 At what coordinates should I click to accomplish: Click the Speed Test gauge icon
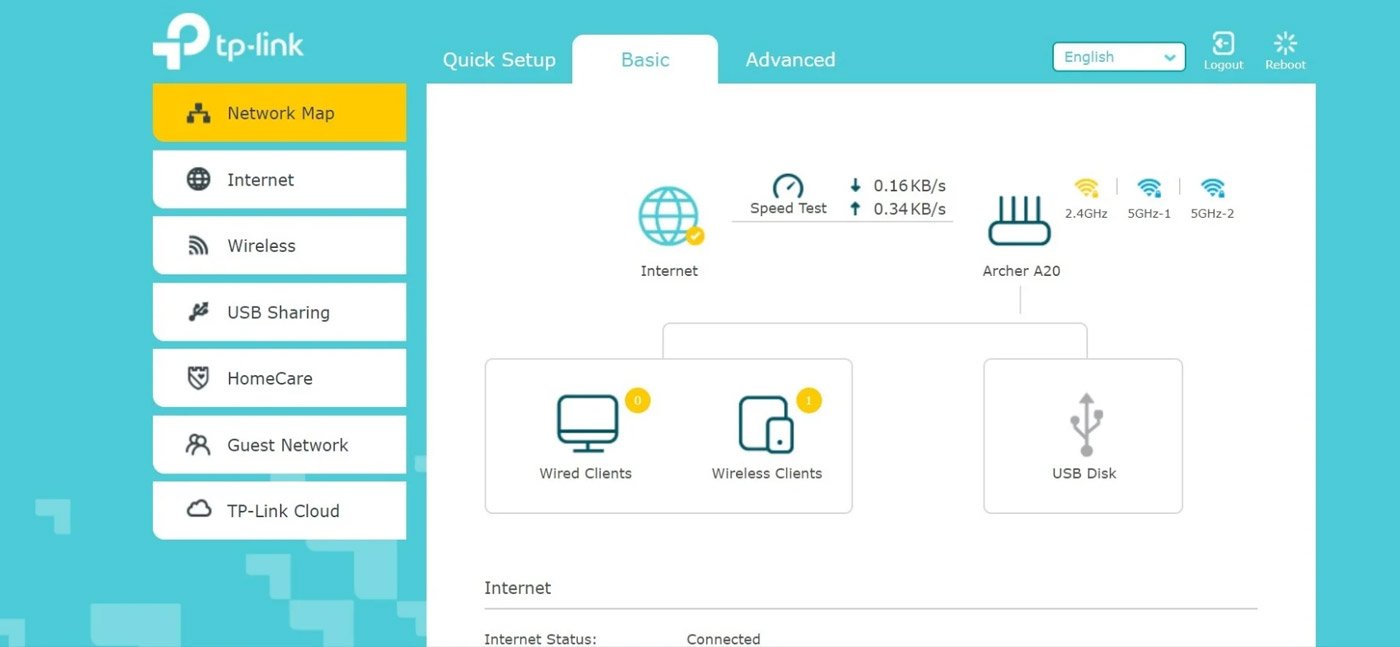coord(788,186)
